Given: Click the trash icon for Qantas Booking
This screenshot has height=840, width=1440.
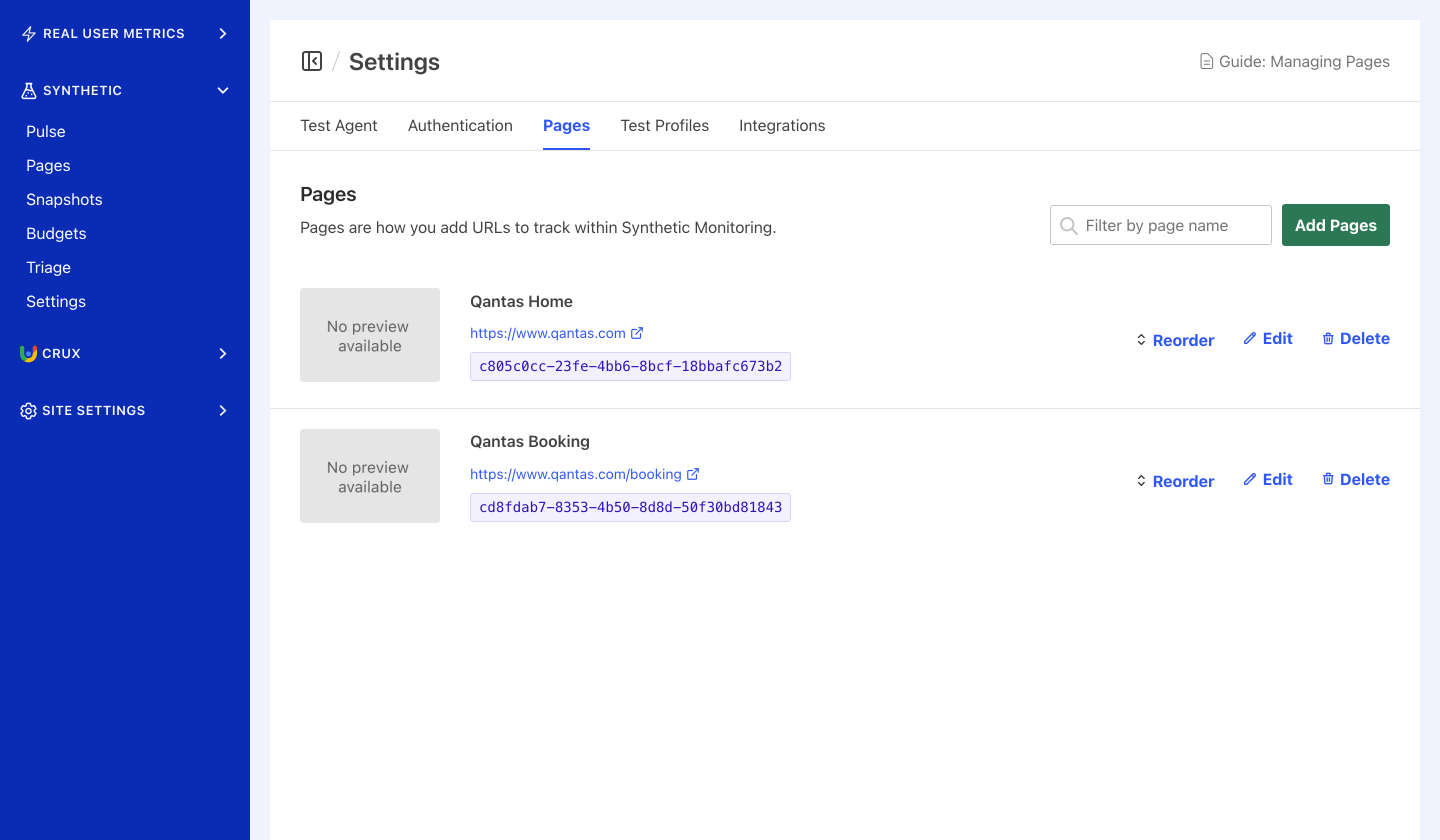Looking at the screenshot, I should (1327, 479).
